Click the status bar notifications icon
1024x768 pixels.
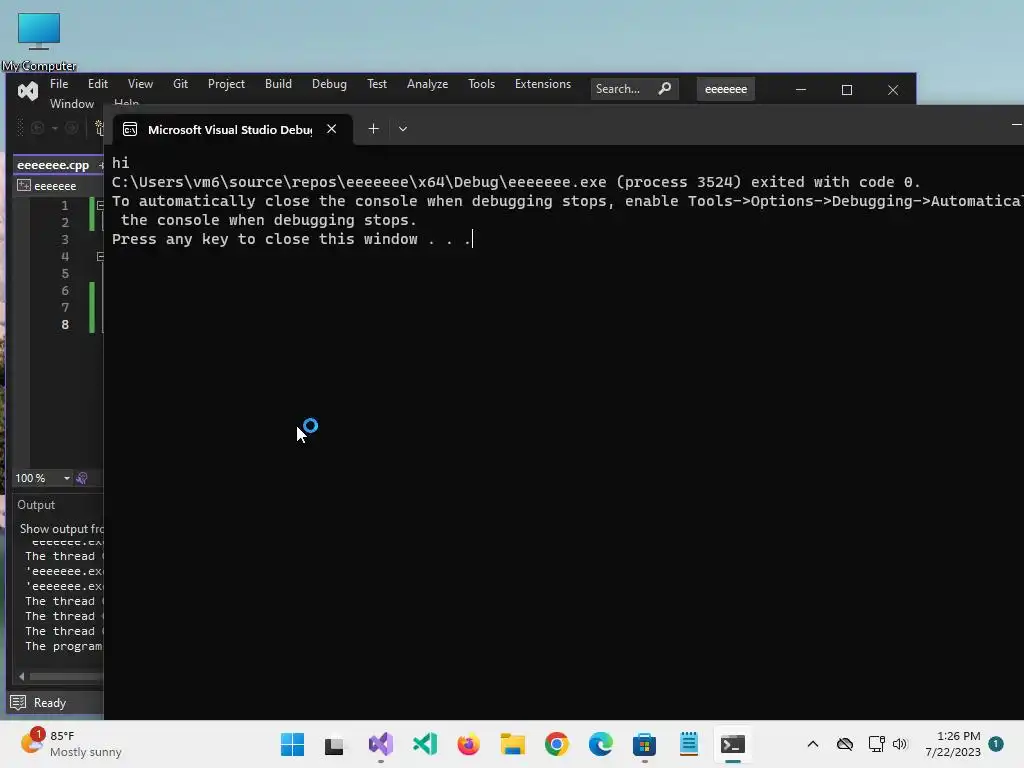[x=18, y=703]
